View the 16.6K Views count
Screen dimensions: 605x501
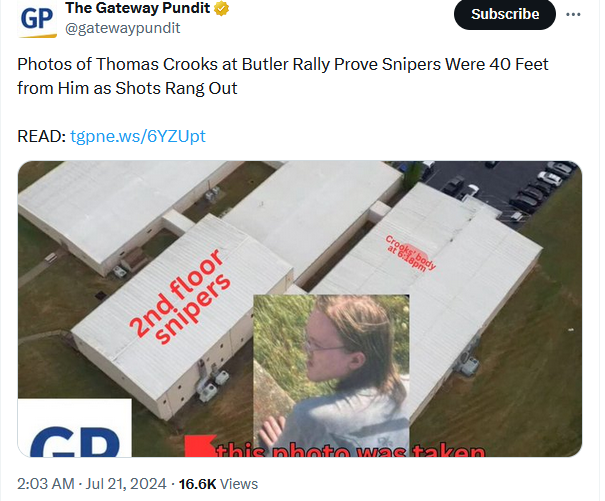tap(218, 484)
